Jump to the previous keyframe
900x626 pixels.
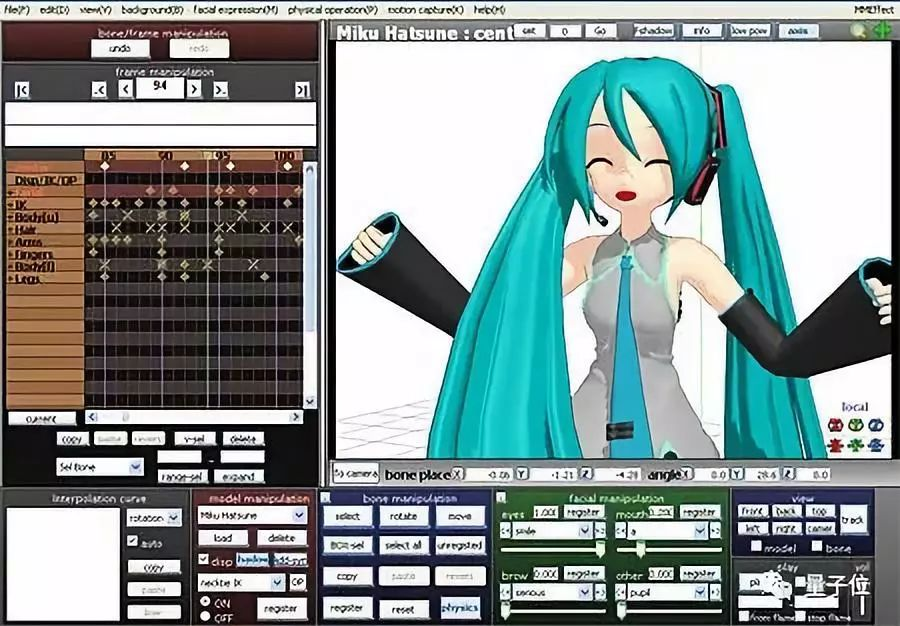pyautogui.click(x=99, y=90)
